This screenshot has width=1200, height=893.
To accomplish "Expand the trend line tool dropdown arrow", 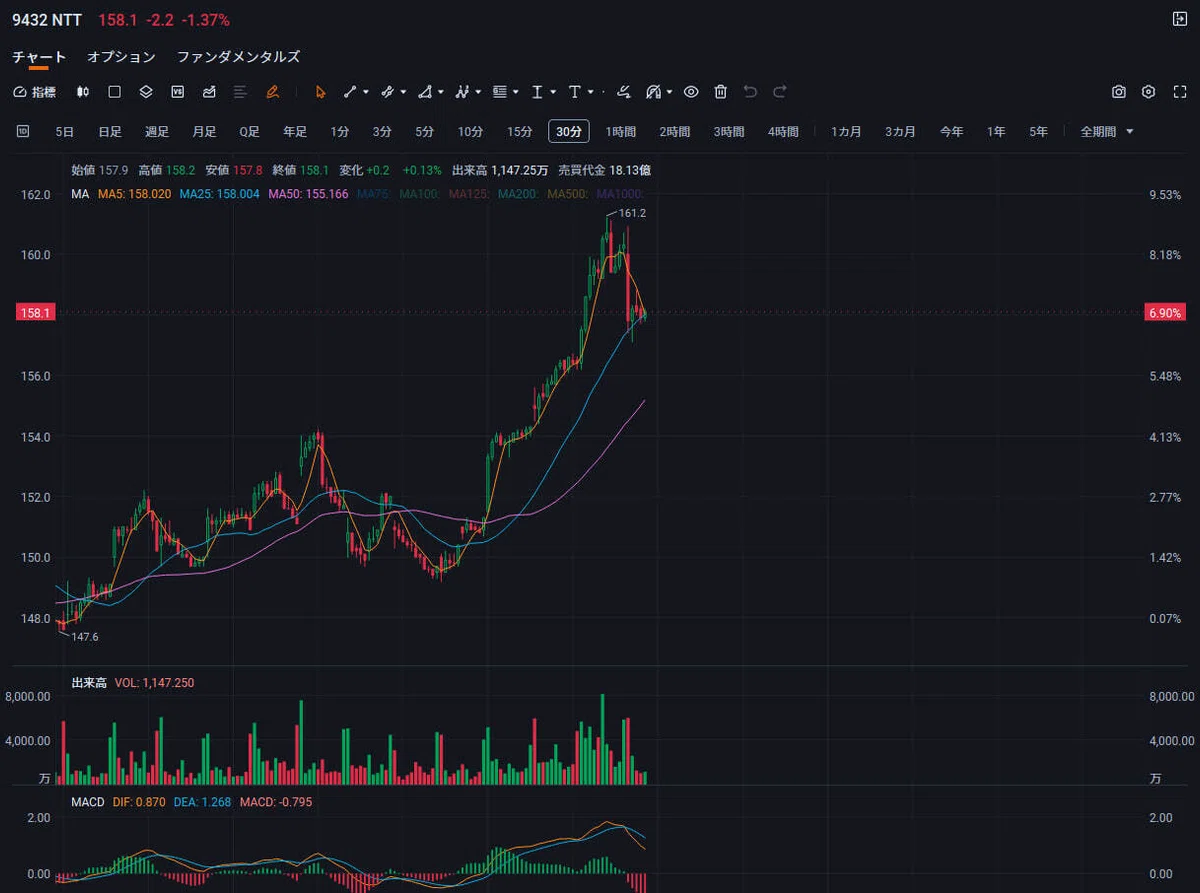I will tap(366, 92).
